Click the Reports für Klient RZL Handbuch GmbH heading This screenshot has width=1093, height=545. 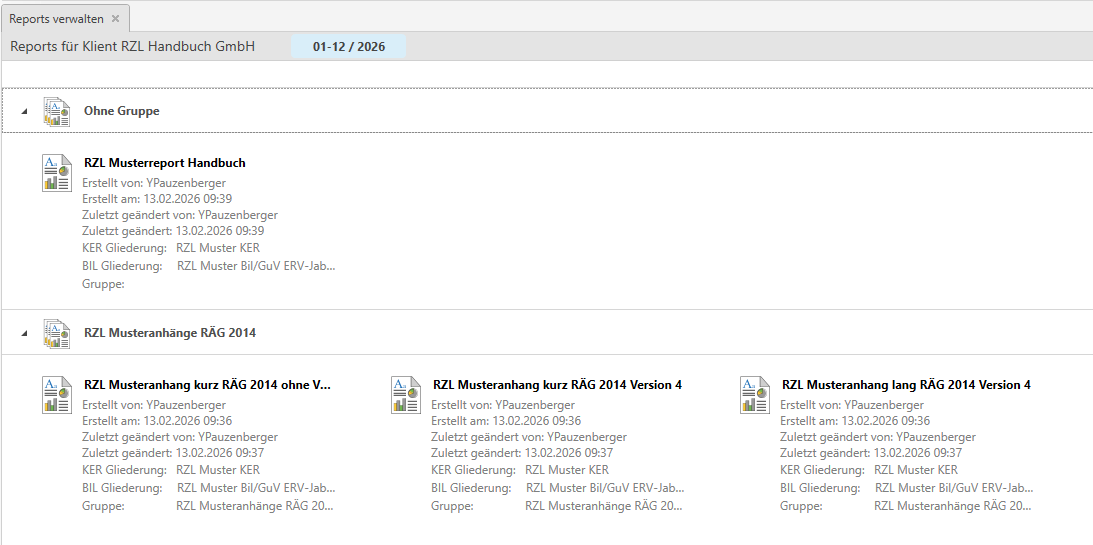click(x=132, y=47)
